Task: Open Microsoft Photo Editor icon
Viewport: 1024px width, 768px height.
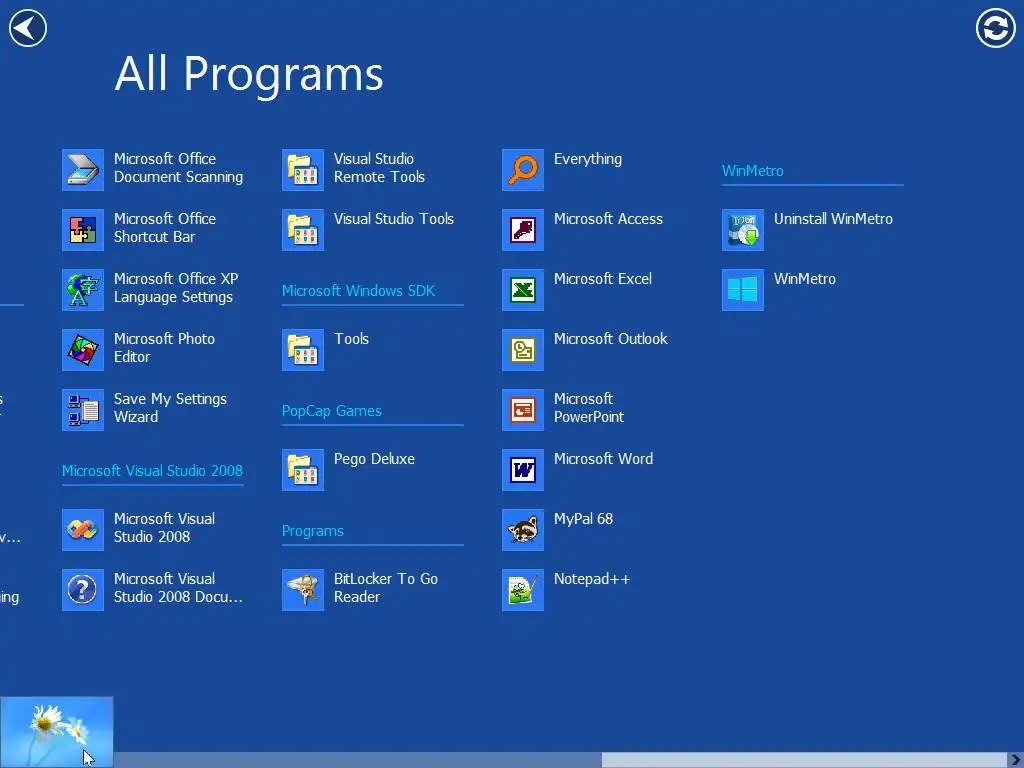Action: 83,350
